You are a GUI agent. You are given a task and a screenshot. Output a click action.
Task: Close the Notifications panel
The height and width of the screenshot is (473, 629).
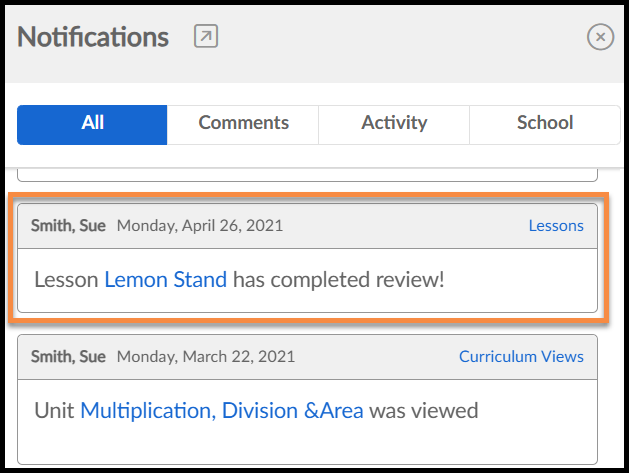tap(599, 38)
